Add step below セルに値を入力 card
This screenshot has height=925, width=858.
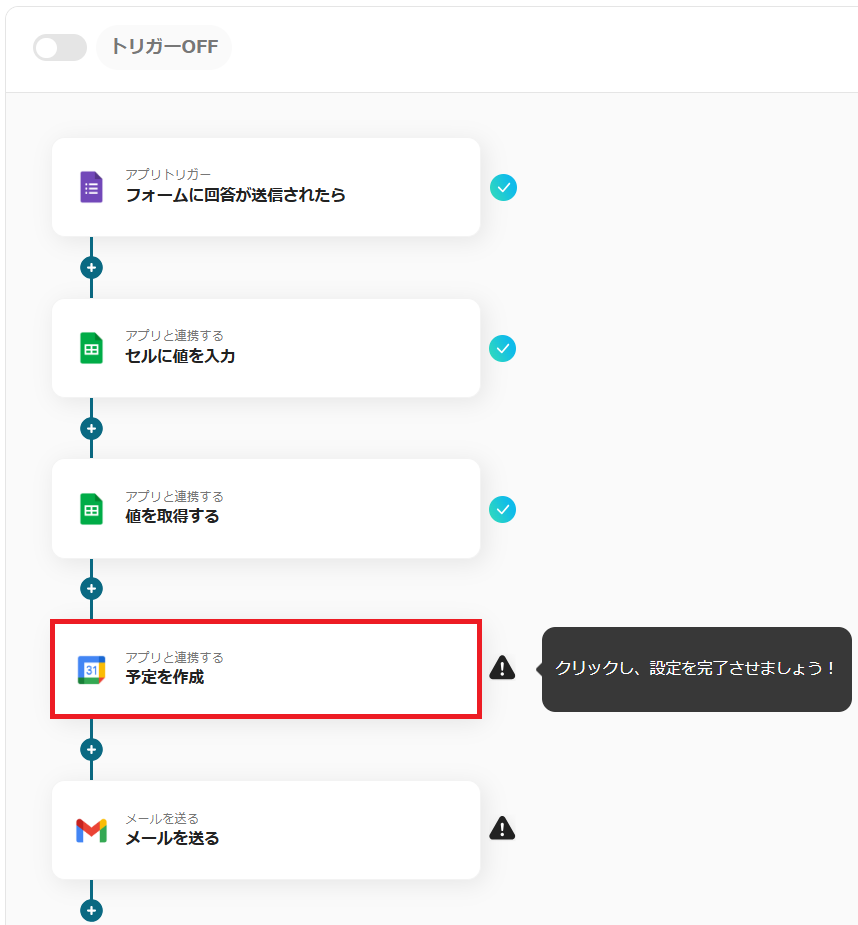(91, 428)
